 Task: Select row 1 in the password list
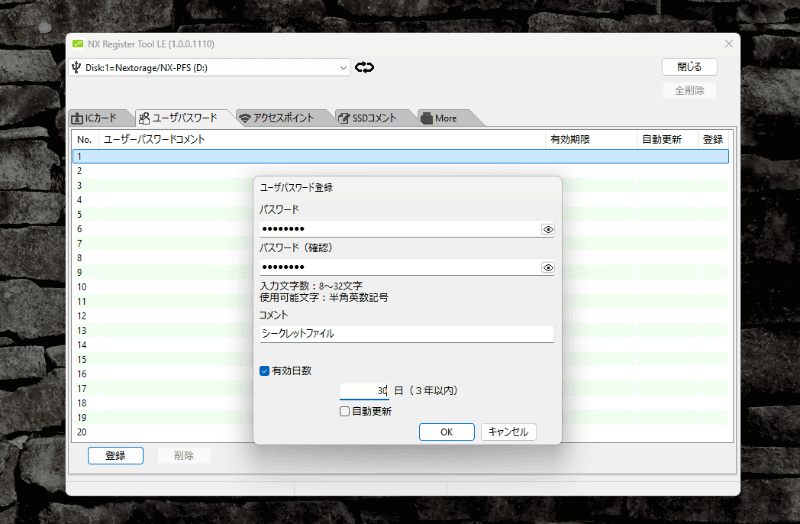pyautogui.click(x=401, y=156)
